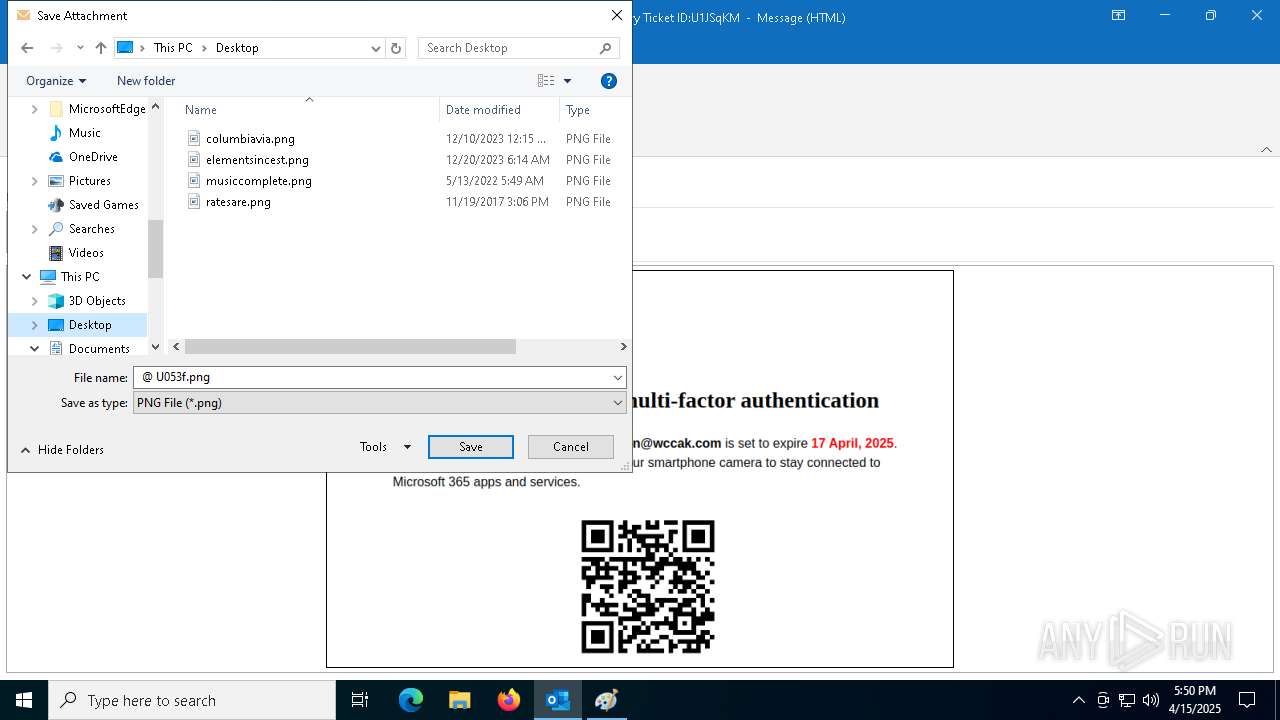Click Hide Folders toggle

tap(62, 450)
